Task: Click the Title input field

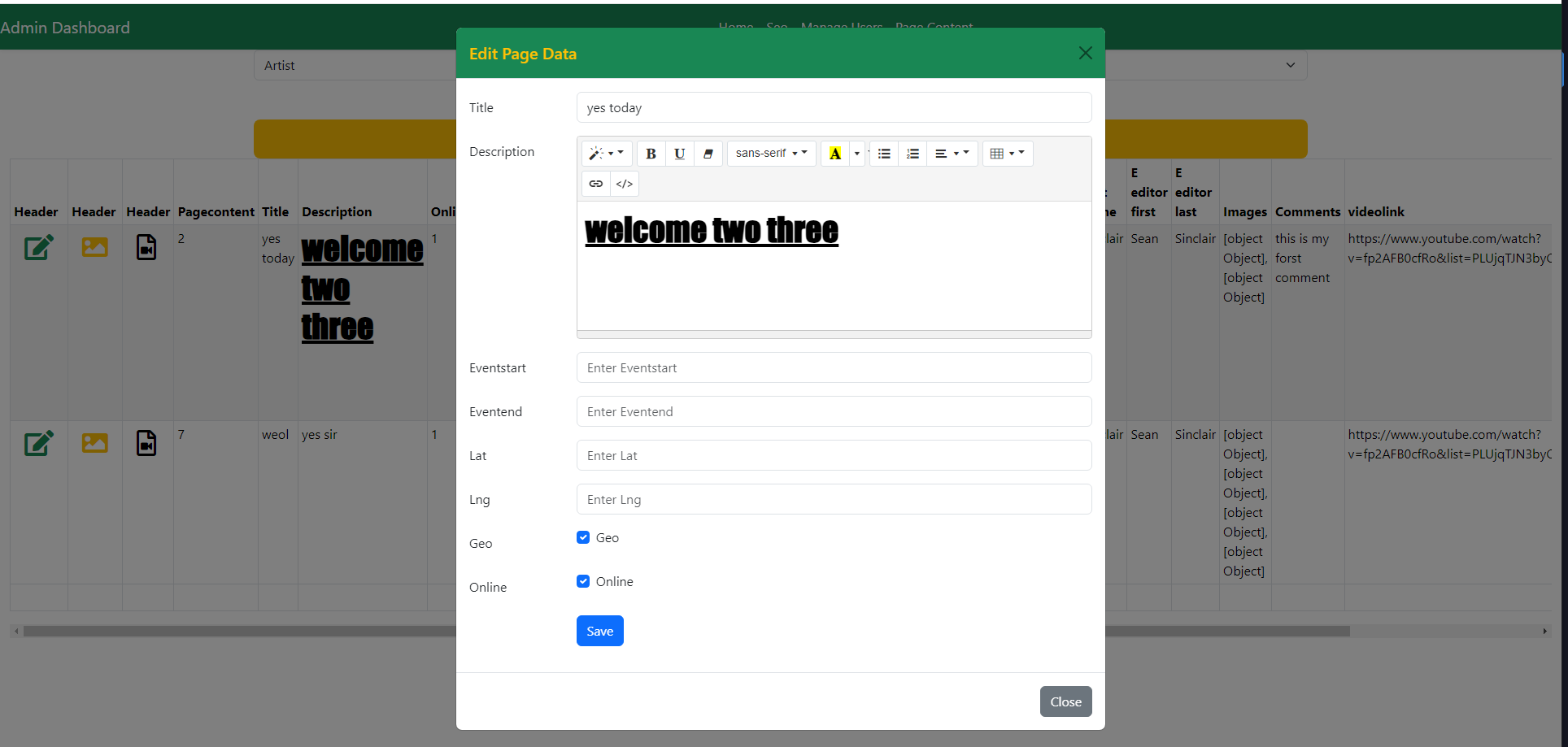Action: [x=834, y=107]
